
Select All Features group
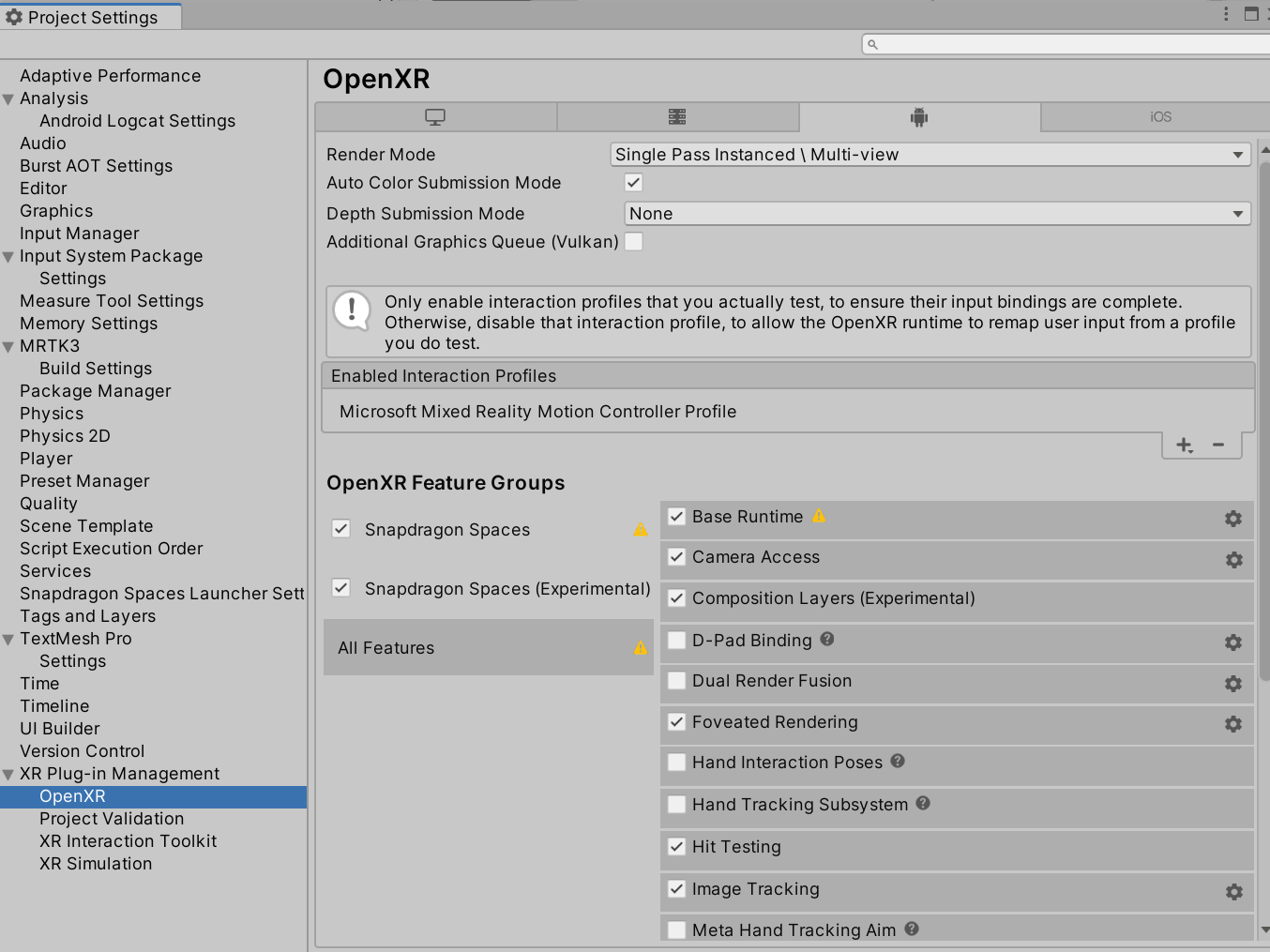pos(488,647)
